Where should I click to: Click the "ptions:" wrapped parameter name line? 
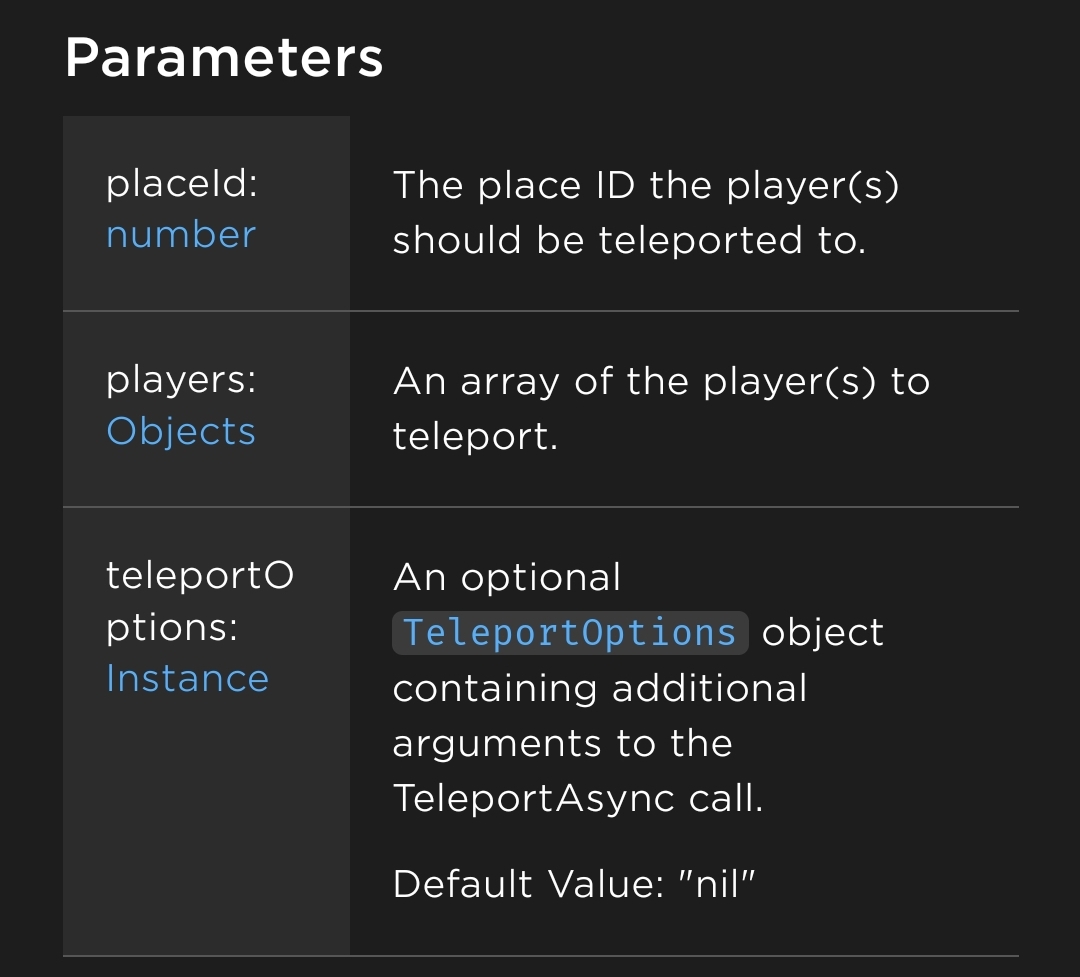click(x=172, y=627)
